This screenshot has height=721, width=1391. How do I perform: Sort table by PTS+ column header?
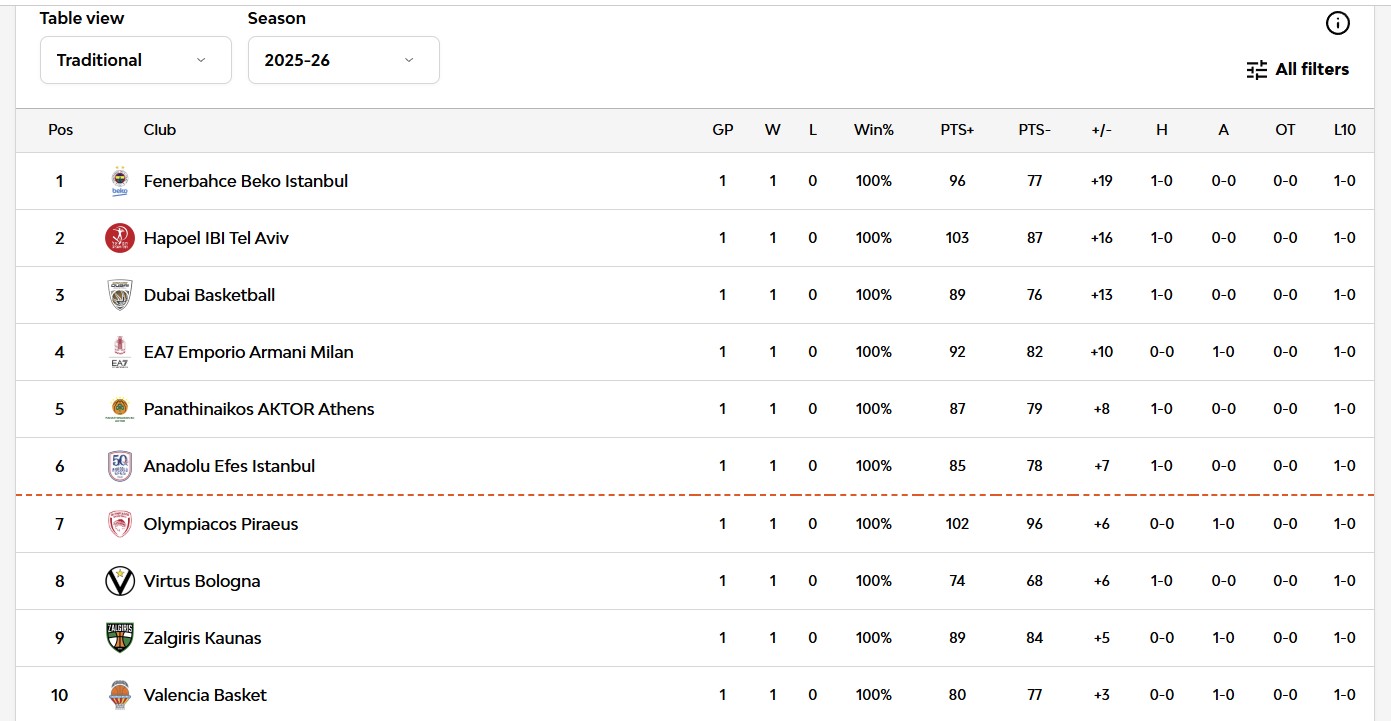[957, 130]
